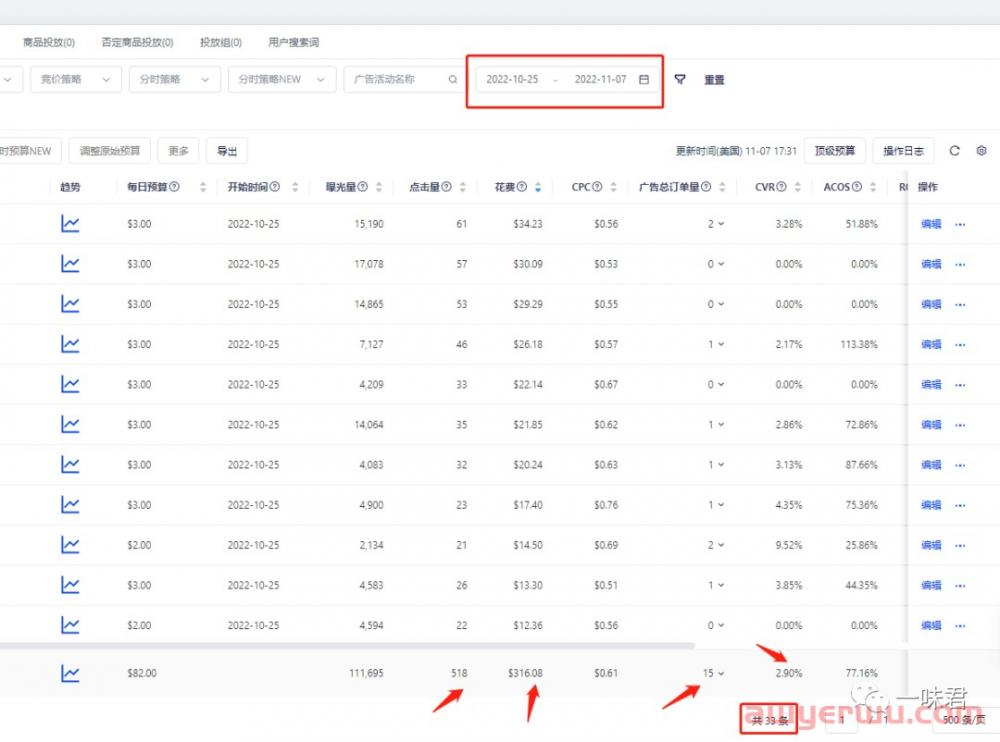Click the filter funnel icon beside date range
This screenshot has width=1000, height=742.
point(680,80)
